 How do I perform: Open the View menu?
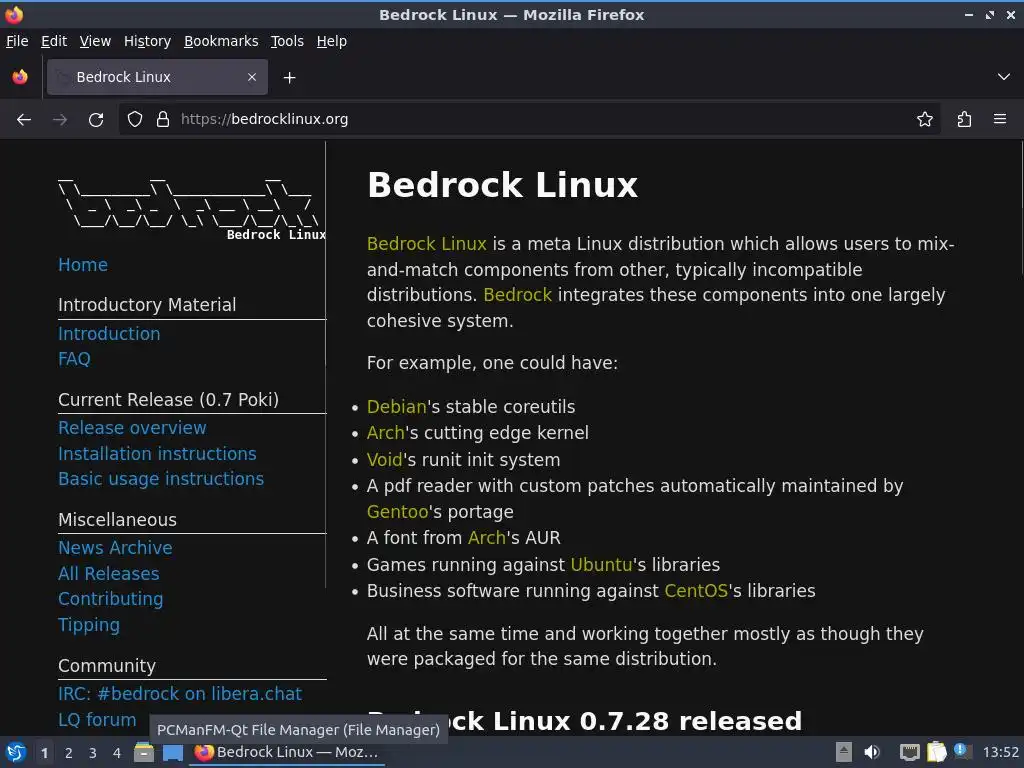coord(95,41)
